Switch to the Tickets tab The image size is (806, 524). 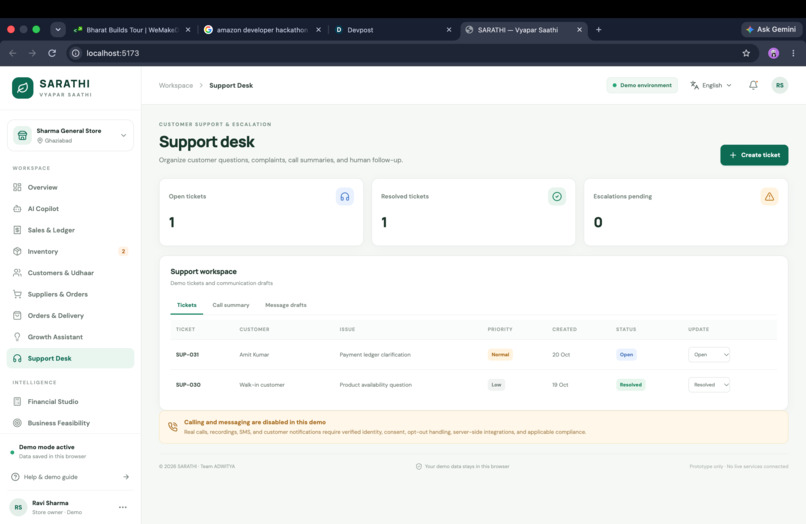coord(187,305)
